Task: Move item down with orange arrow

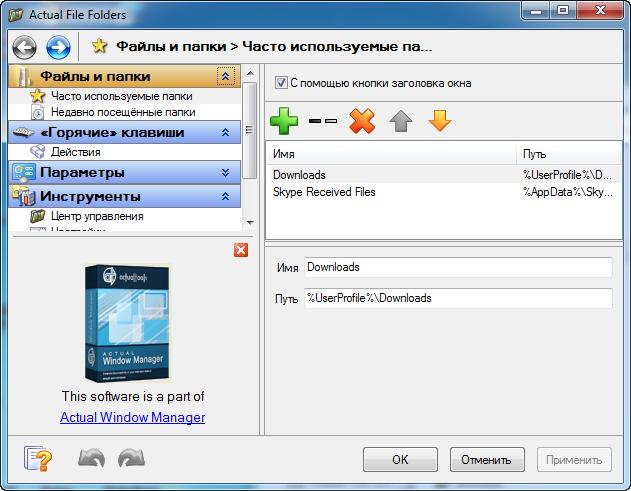Action: [439, 121]
